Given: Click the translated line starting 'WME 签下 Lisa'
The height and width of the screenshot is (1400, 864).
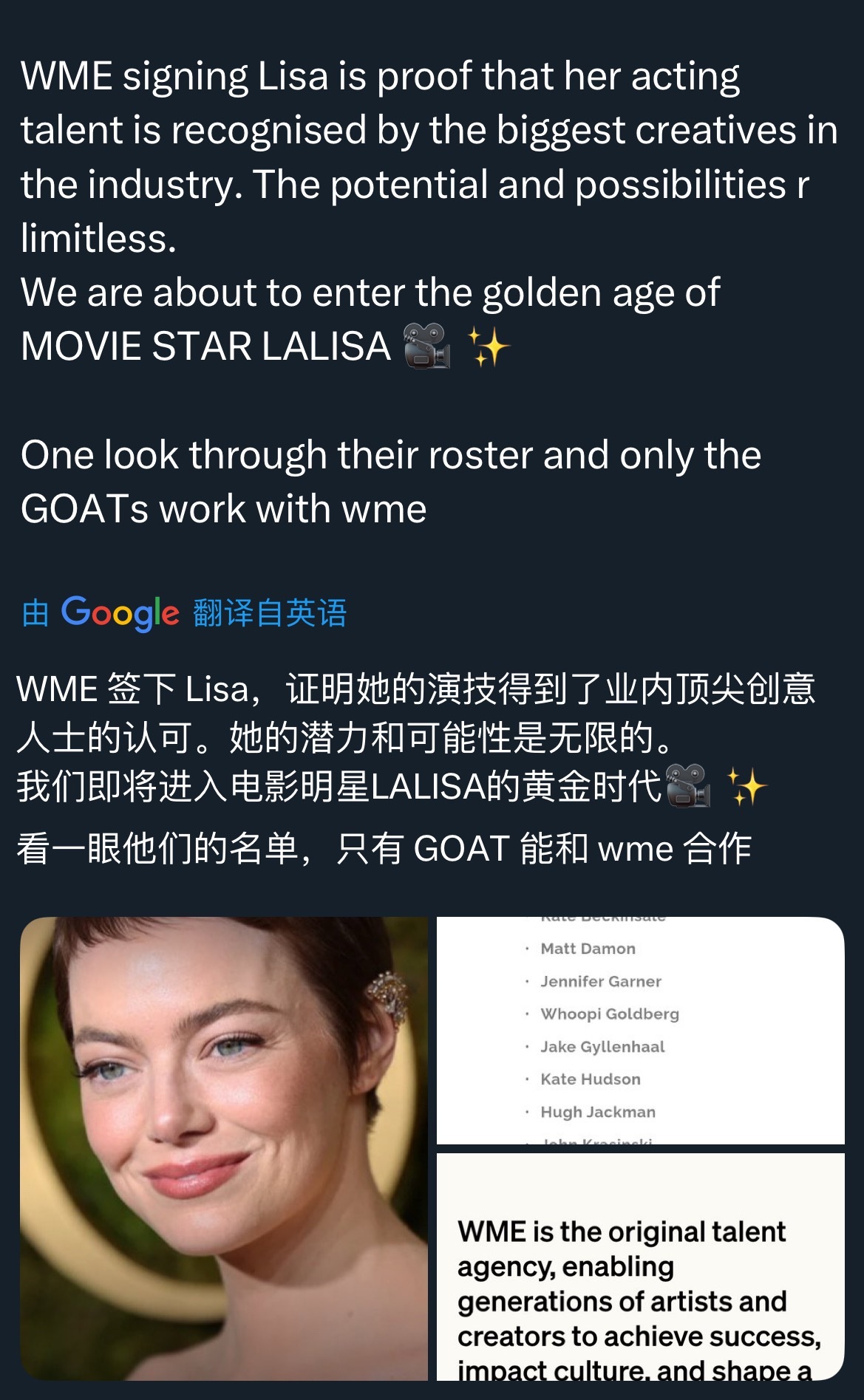Looking at the screenshot, I should point(415,713).
